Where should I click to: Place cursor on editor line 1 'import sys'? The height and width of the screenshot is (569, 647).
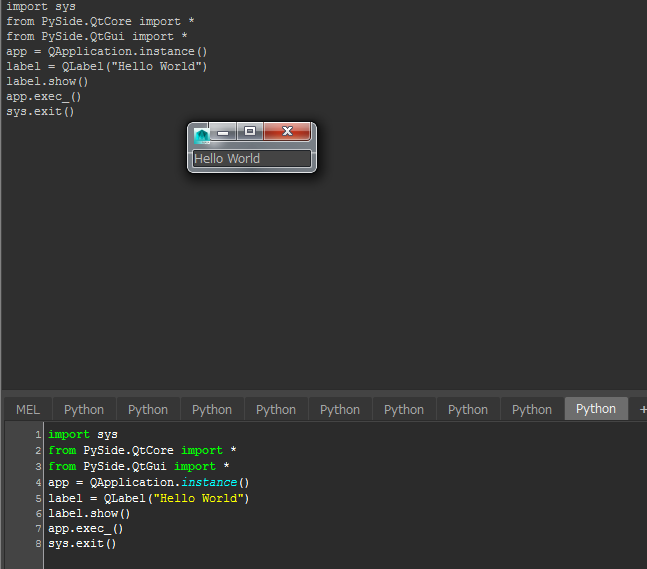(83, 434)
